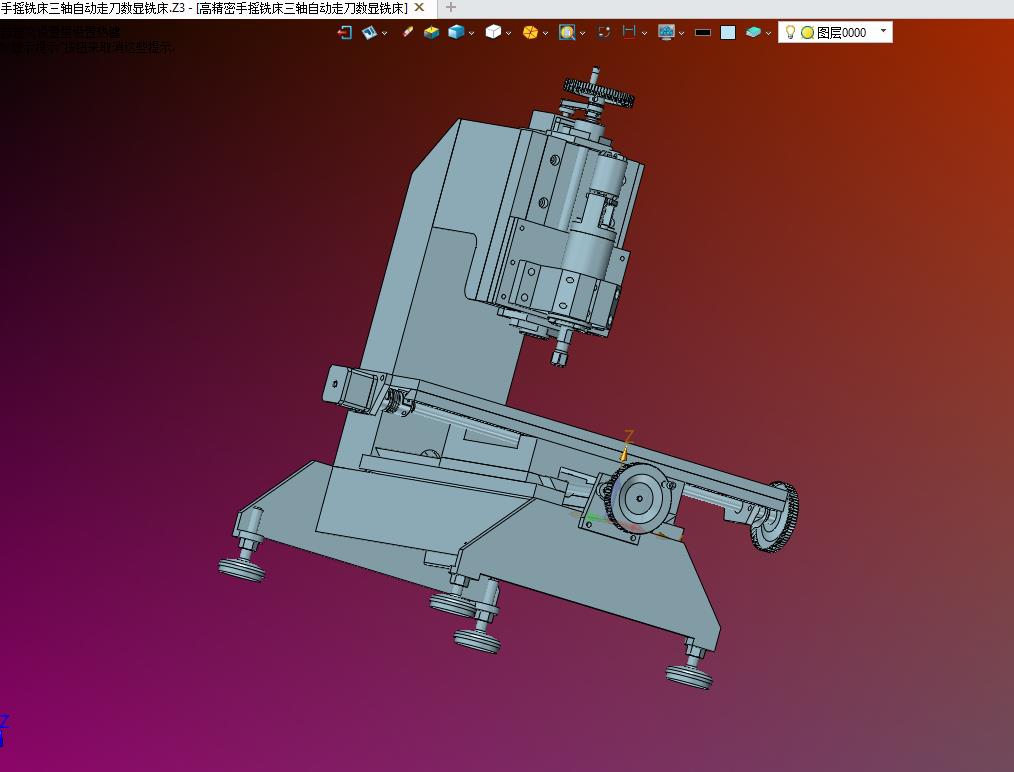This screenshot has height=772, width=1014.
Task: Click the large handwheel on the table
Action: pos(640,498)
